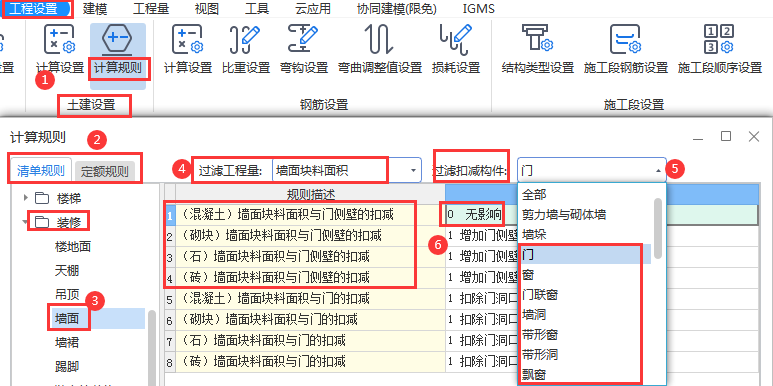773x386 pixels.
Task: Open the 施工段钢筋设置 tool
Action: tap(626, 50)
